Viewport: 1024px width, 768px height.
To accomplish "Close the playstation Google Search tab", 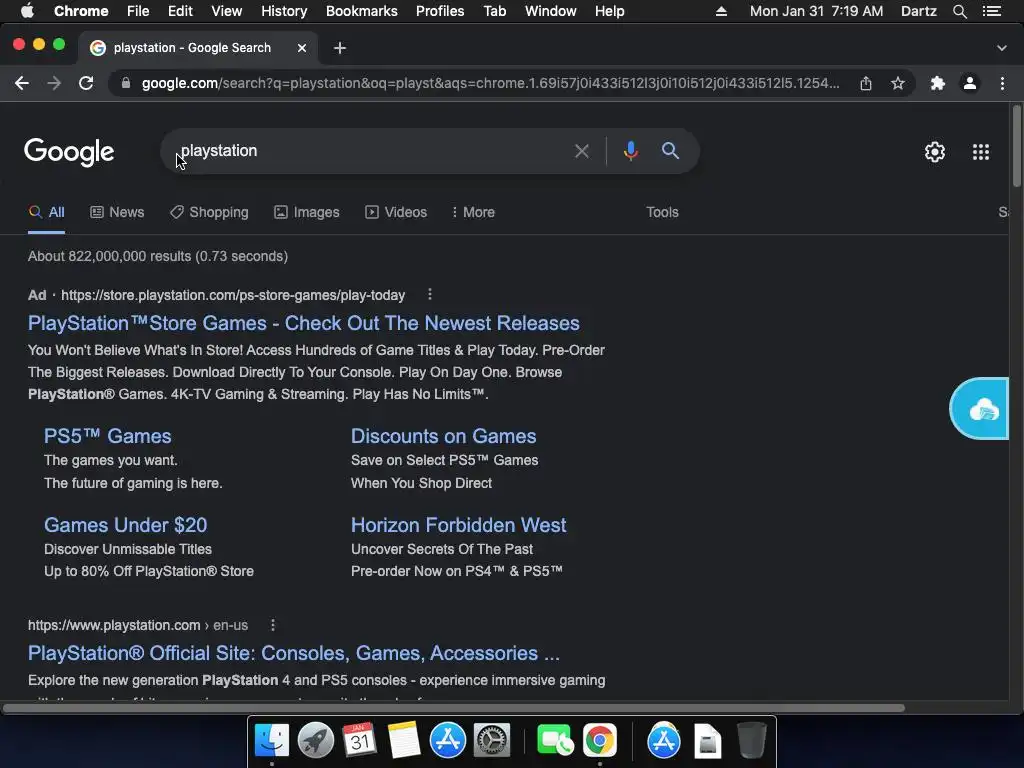I will [302, 48].
